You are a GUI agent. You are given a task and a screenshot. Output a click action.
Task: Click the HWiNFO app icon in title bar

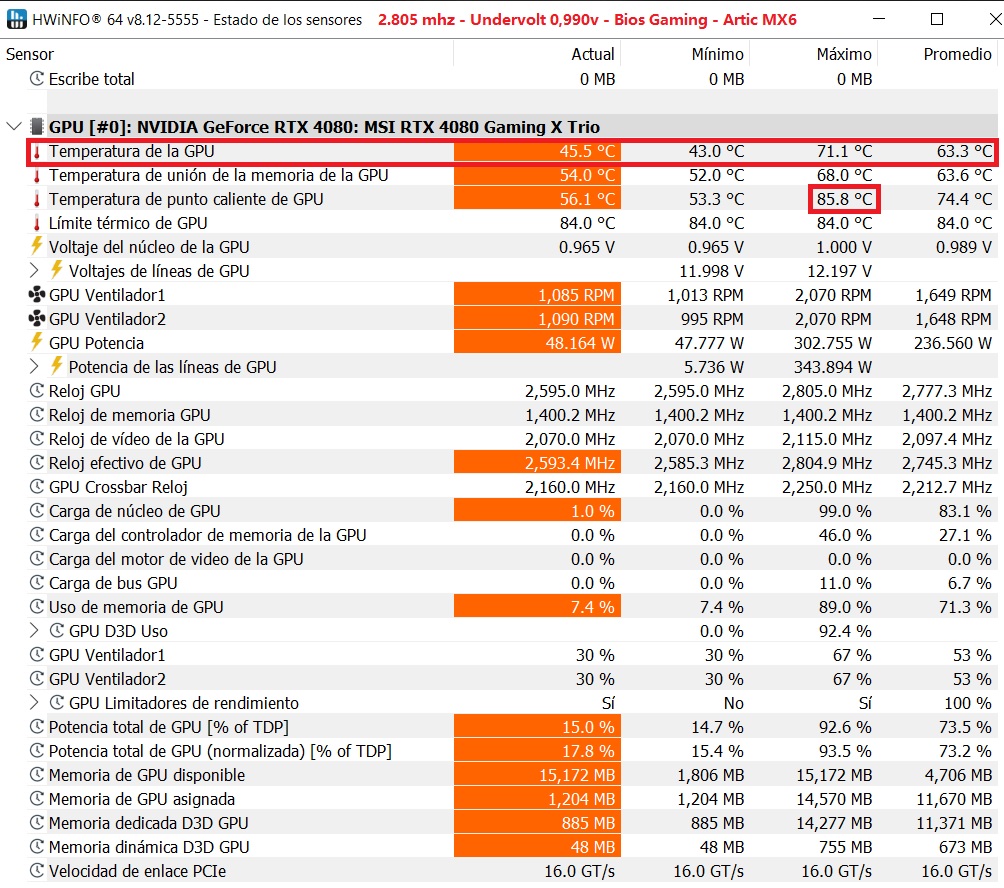[17, 19]
